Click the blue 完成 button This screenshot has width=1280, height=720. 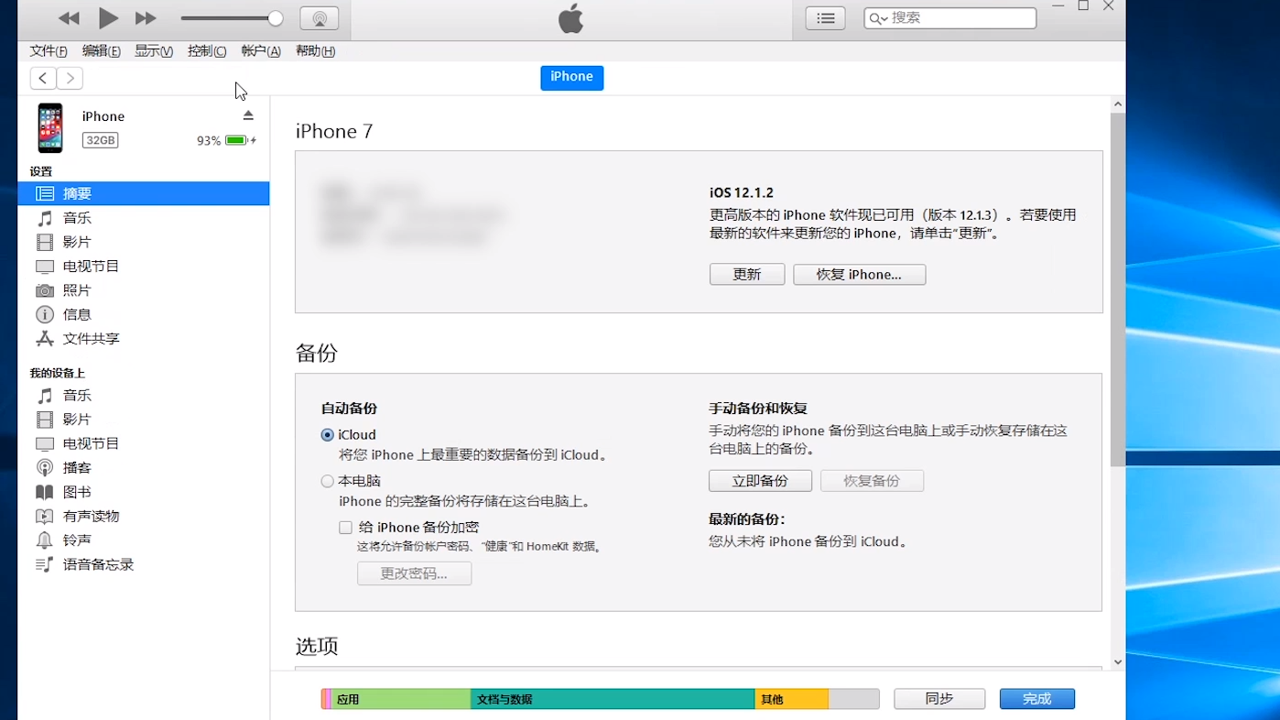[x=1037, y=699]
